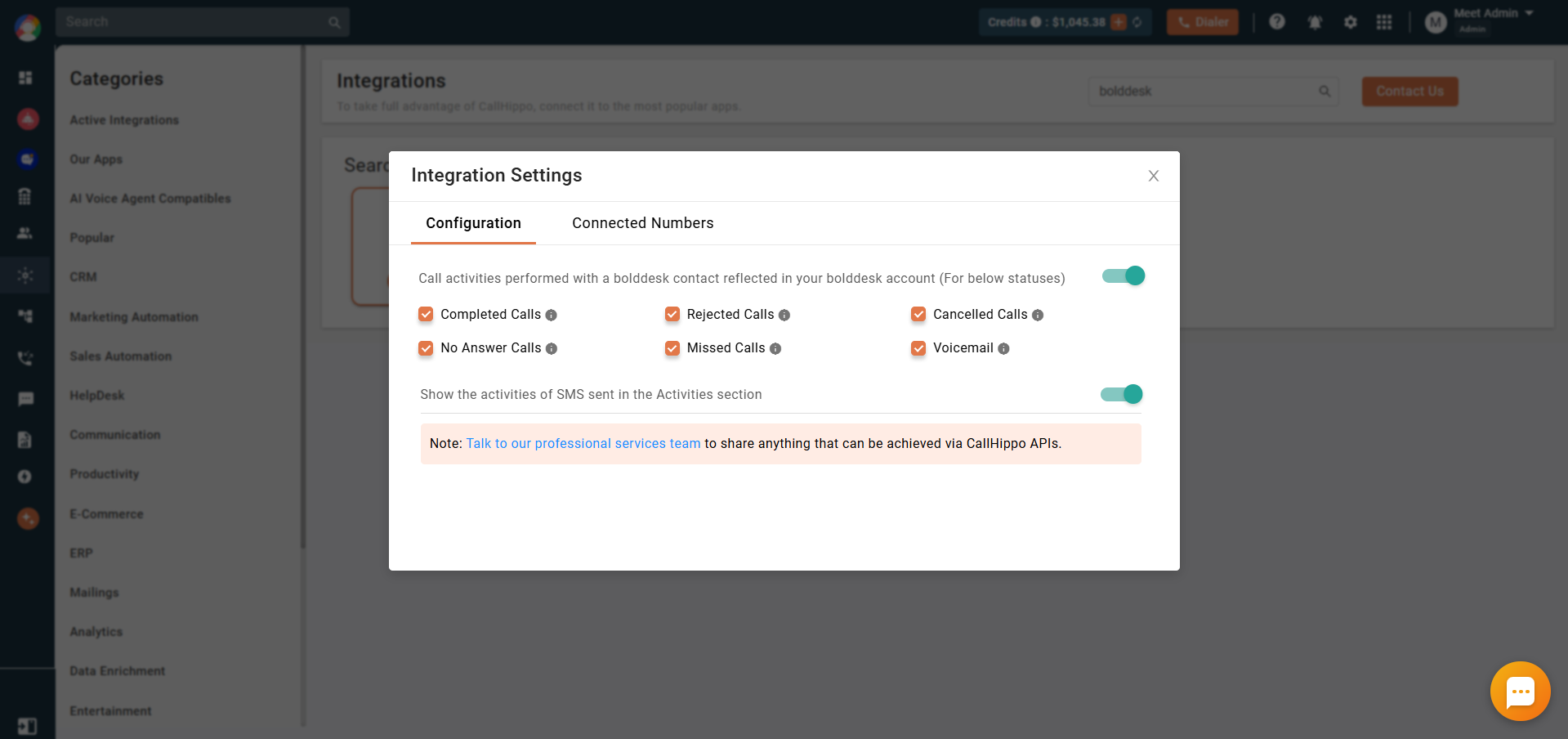Open the dial pad sidebar icon

[25, 196]
